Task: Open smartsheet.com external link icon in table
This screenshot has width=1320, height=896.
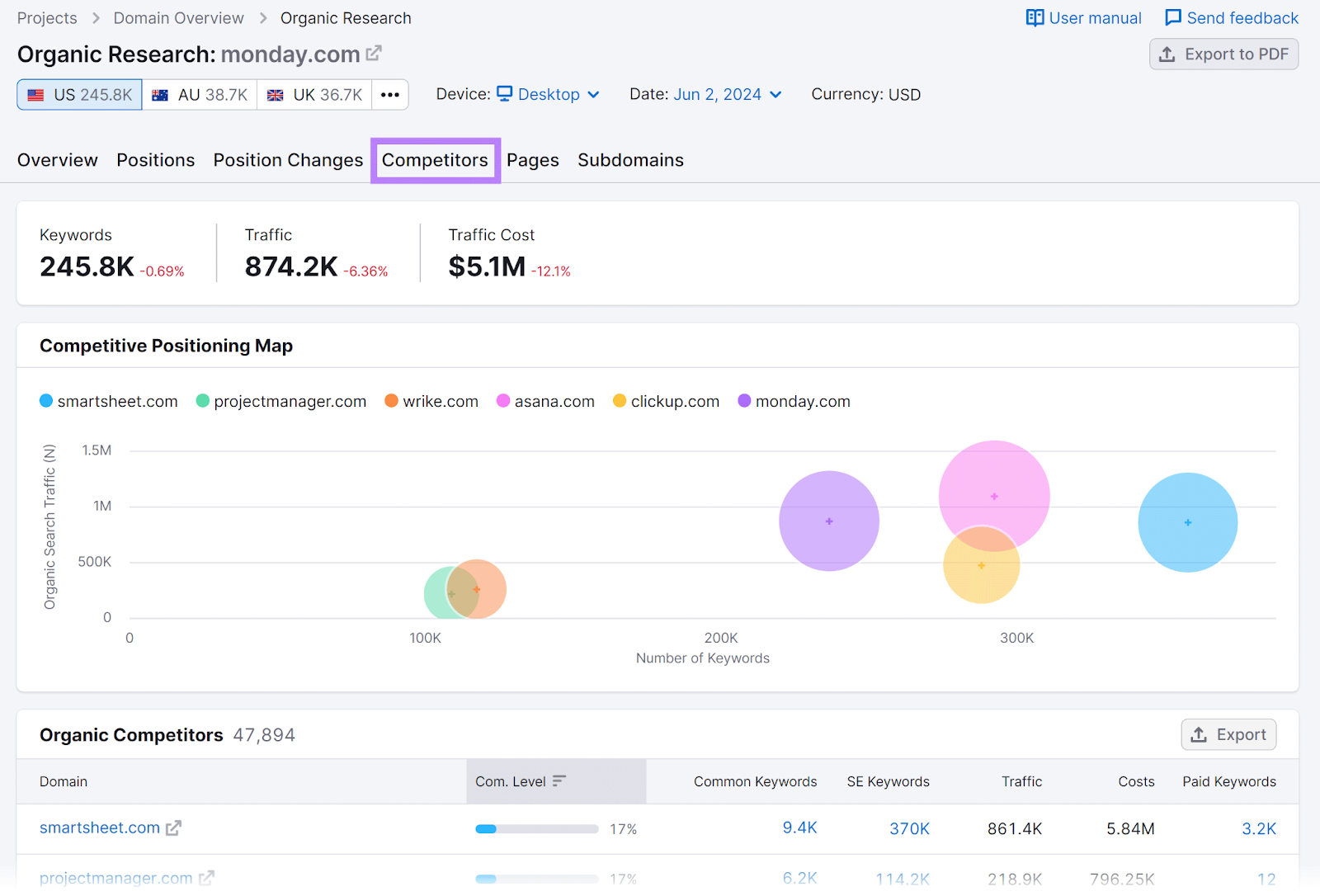Action: pos(173,828)
